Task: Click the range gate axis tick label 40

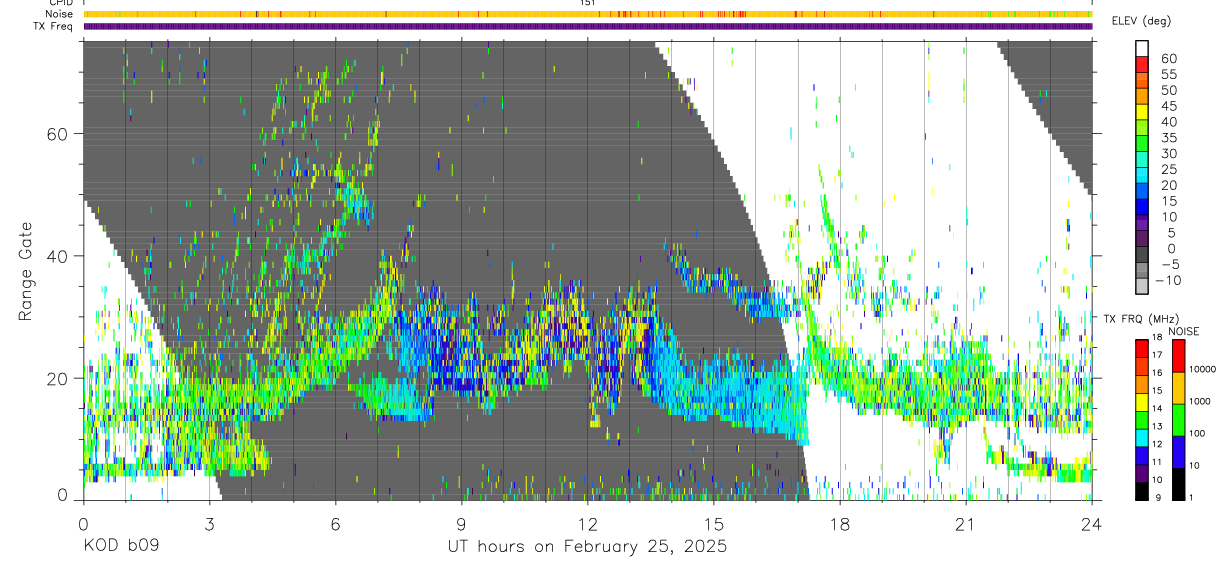Action: point(57,256)
